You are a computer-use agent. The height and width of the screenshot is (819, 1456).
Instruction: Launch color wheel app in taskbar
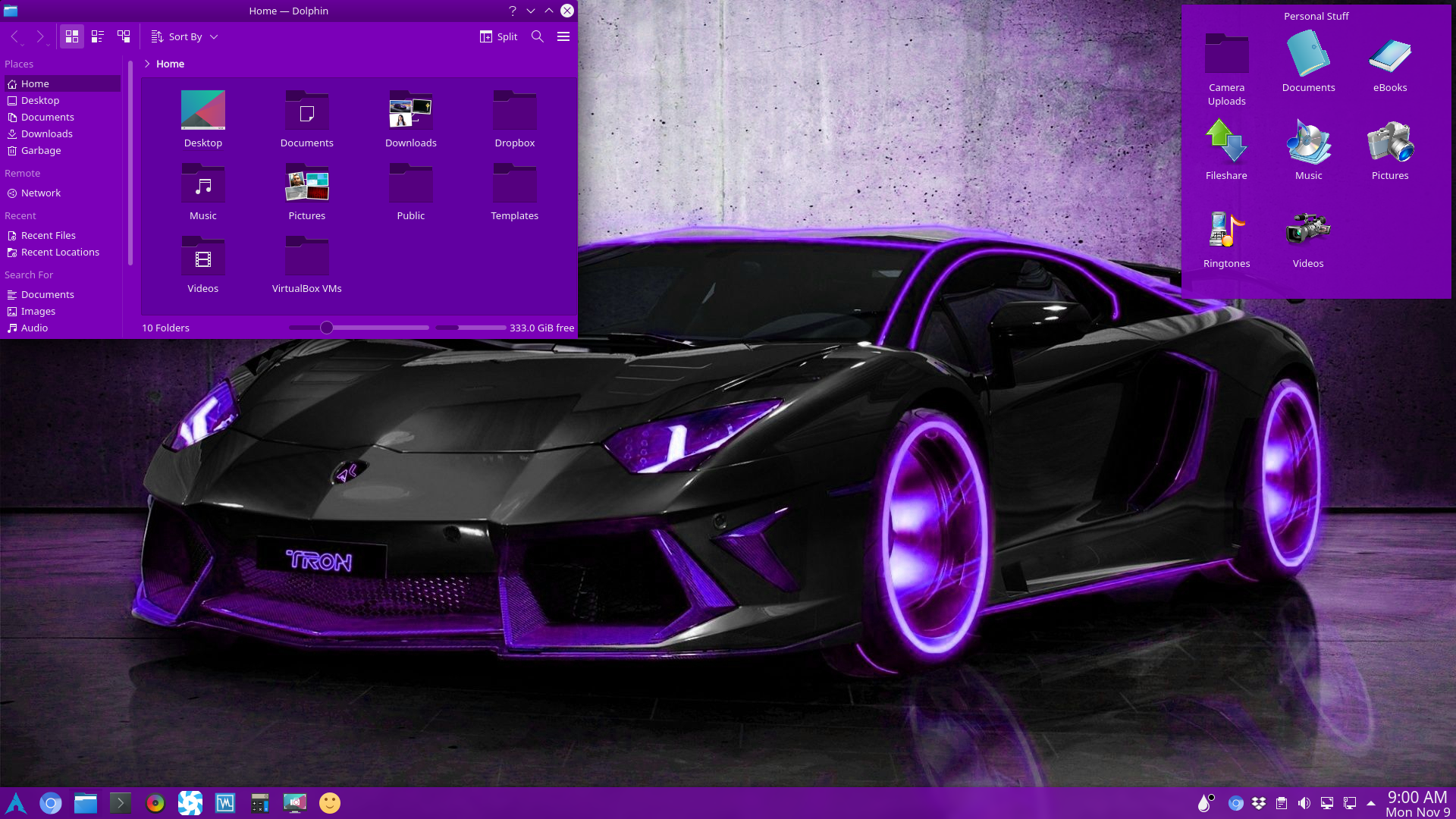coord(155,803)
